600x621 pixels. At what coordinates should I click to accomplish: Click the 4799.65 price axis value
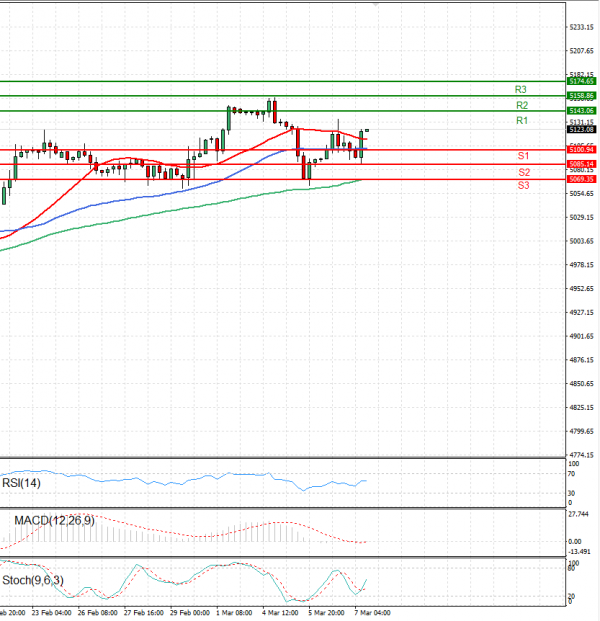[581, 431]
